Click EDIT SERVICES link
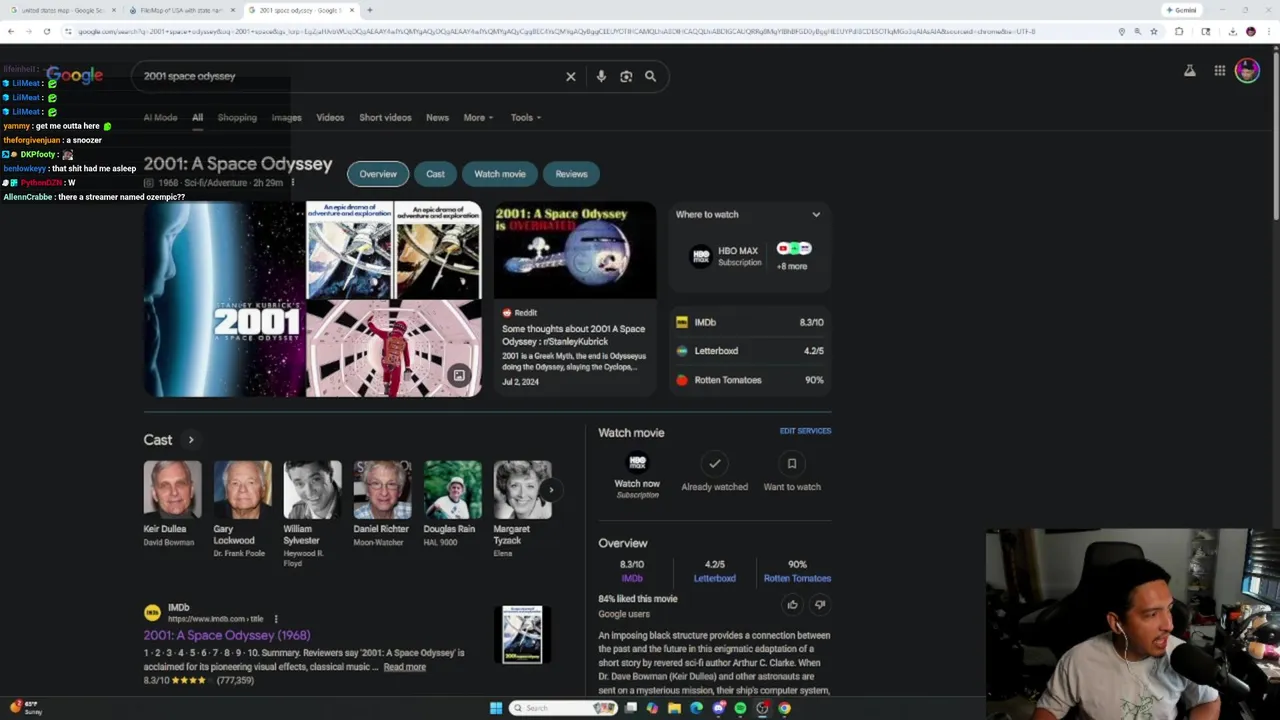Viewport: 1280px width, 720px height. 805,431
